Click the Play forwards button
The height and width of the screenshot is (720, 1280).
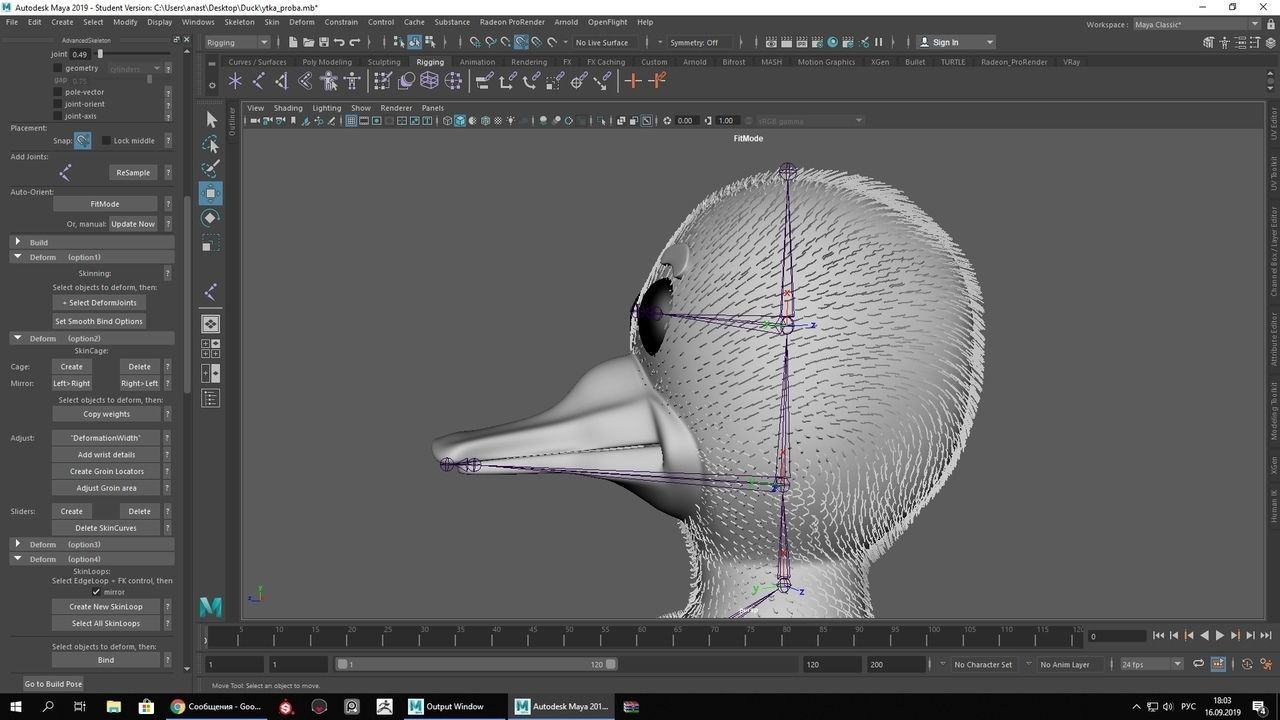tap(1219, 636)
